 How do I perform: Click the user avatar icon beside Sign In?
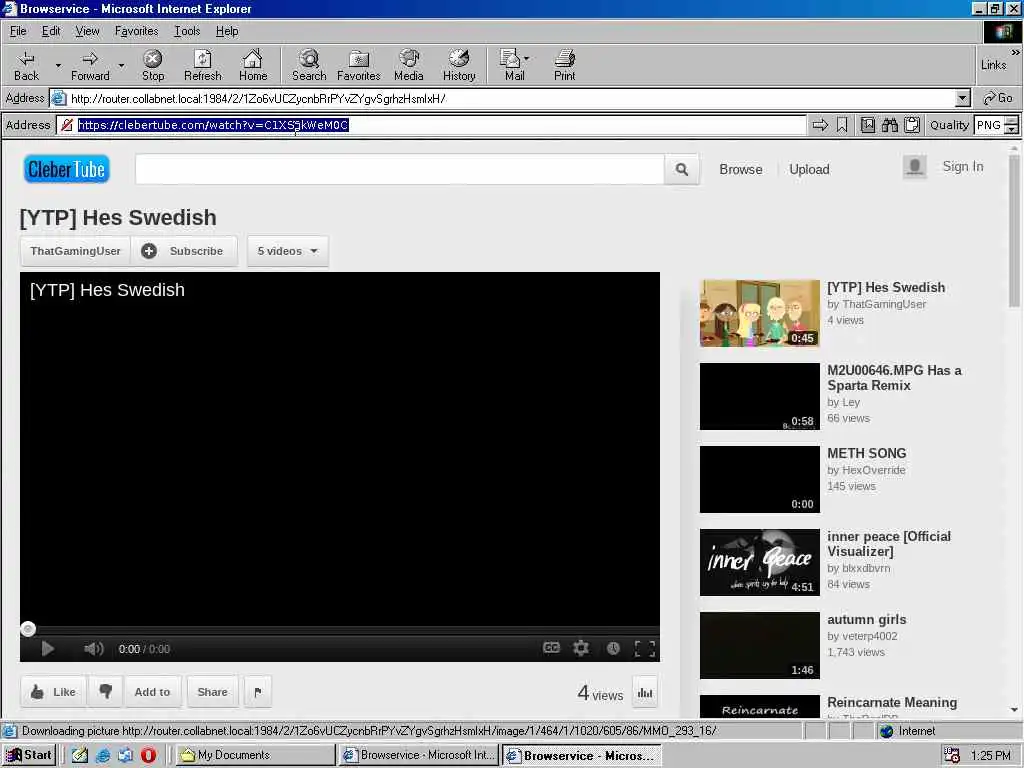coord(915,167)
